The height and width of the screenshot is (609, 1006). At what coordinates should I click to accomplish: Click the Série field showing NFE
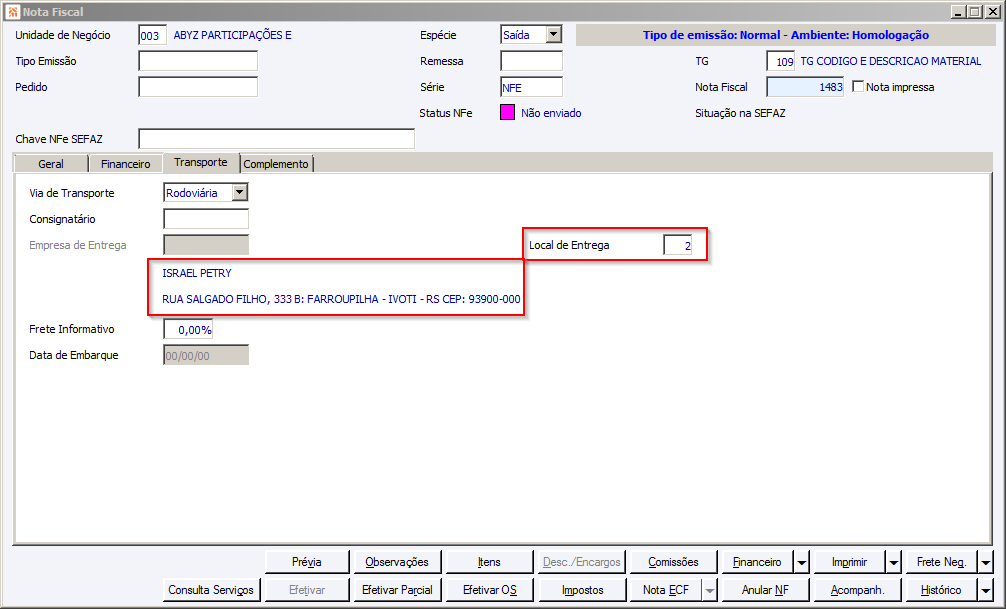(x=531, y=87)
